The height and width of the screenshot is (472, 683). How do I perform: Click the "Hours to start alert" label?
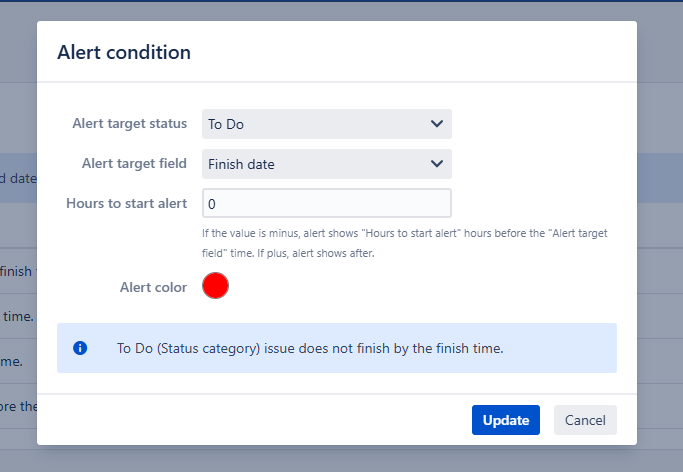pos(126,203)
